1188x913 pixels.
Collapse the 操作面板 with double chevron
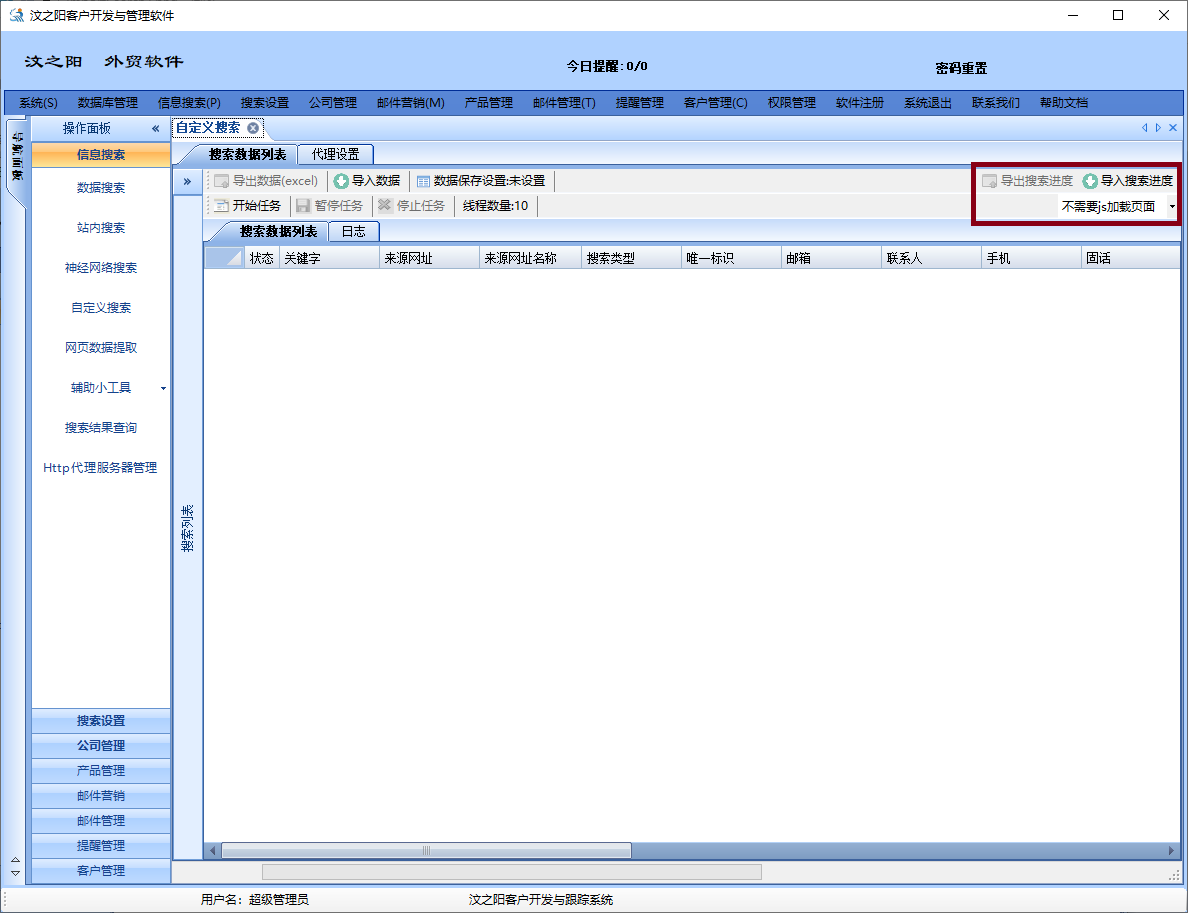pos(155,129)
